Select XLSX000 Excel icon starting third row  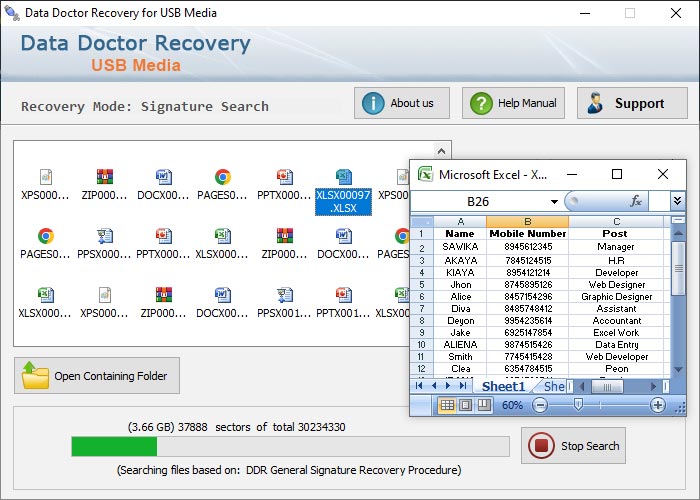click(x=46, y=295)
